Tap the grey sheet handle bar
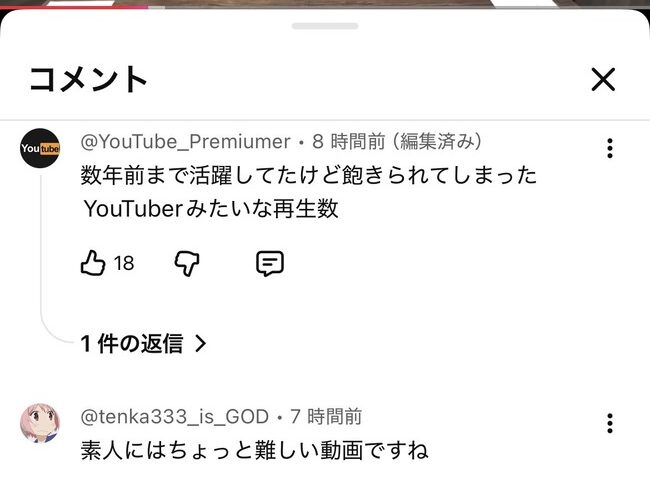The height and width of the screenshot is (480, 650). (325, 26)
